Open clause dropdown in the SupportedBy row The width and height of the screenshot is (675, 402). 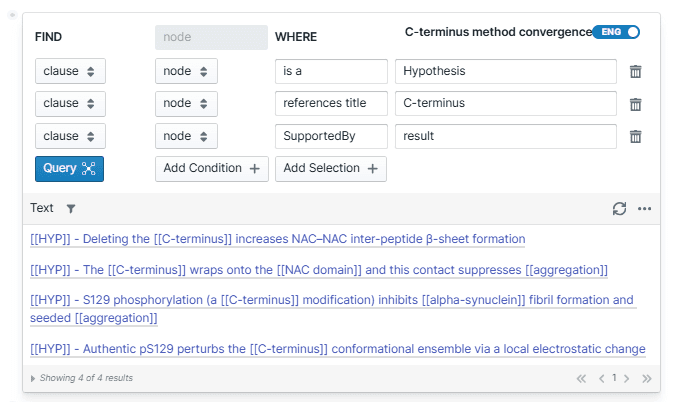click(70, 136)
